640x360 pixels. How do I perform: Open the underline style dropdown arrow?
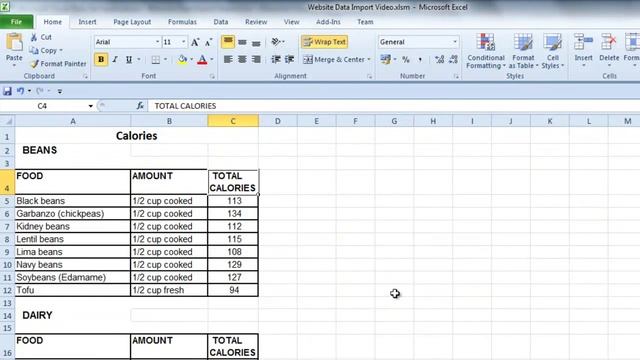click(139, 60)
